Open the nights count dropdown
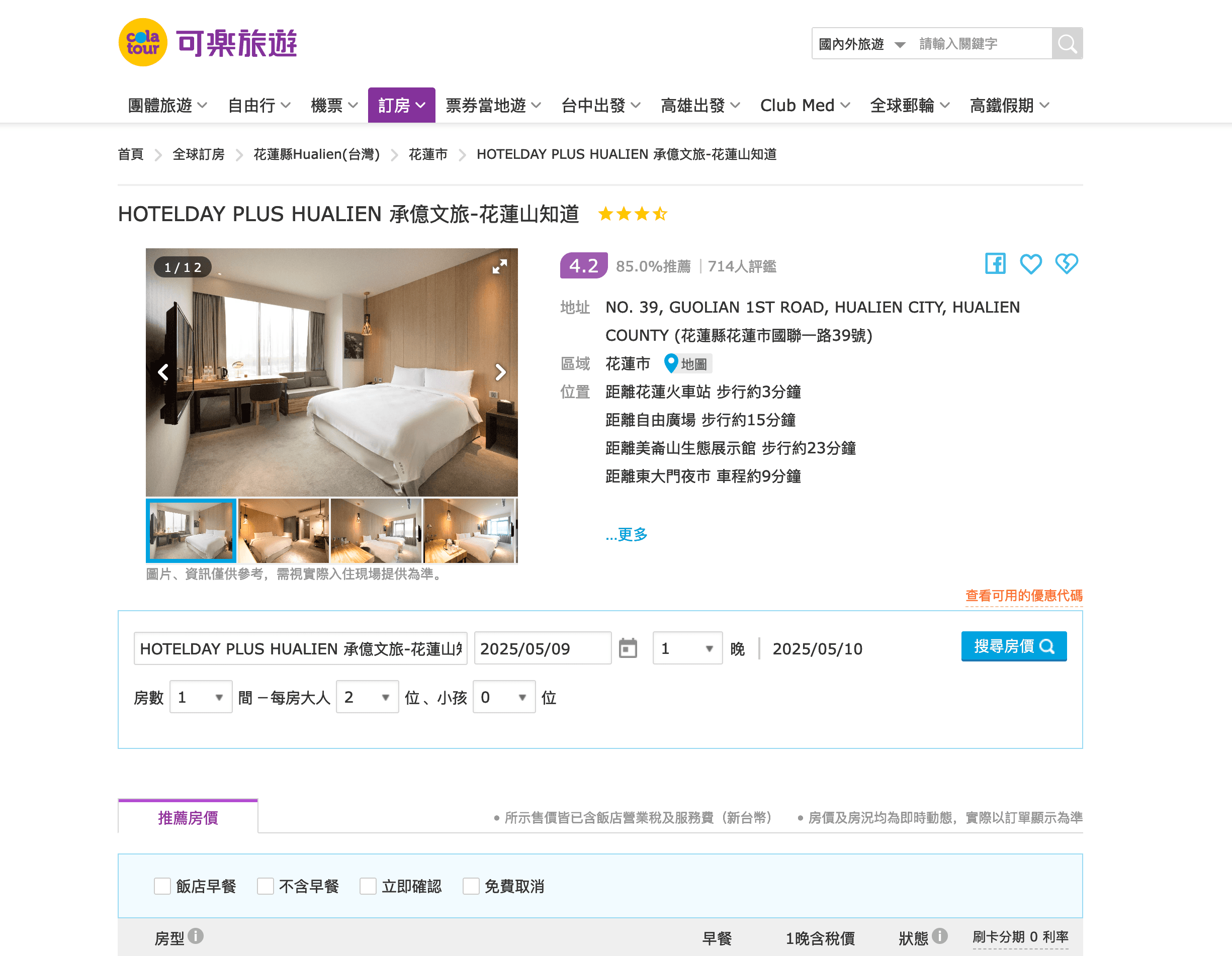This screenshot has width=1232, height=956. tap(687, 648)
